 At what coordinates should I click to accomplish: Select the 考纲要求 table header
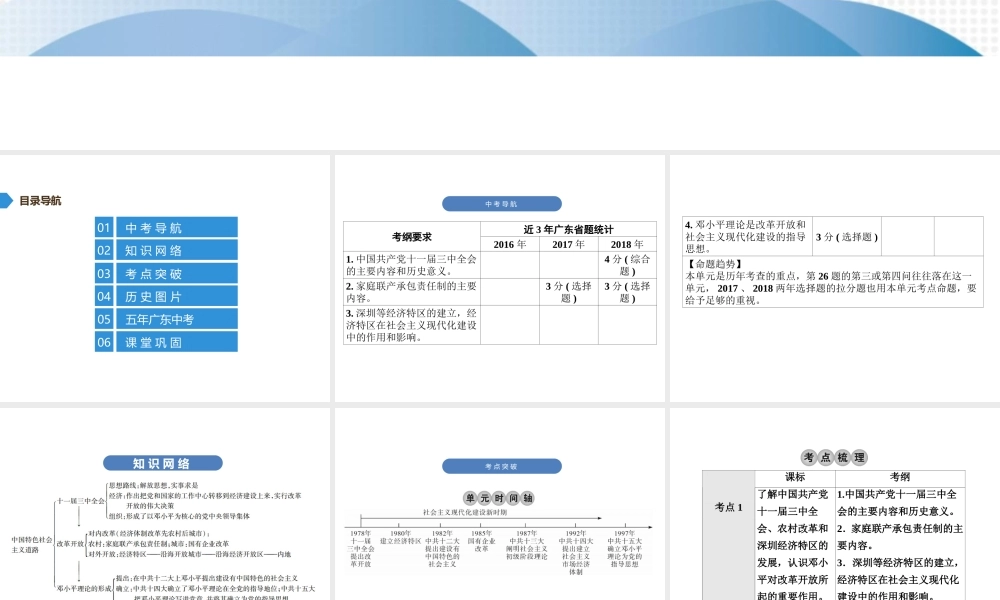tap(412, 237)
